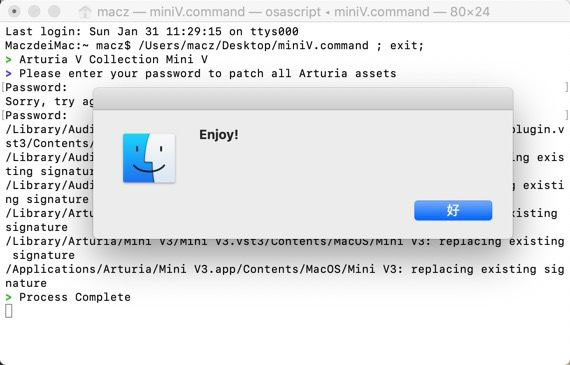Click the /Applications/Arturia/Mini V3.app path line
The height and width of the screenshot is (365, 570).
tap(285, 269)
